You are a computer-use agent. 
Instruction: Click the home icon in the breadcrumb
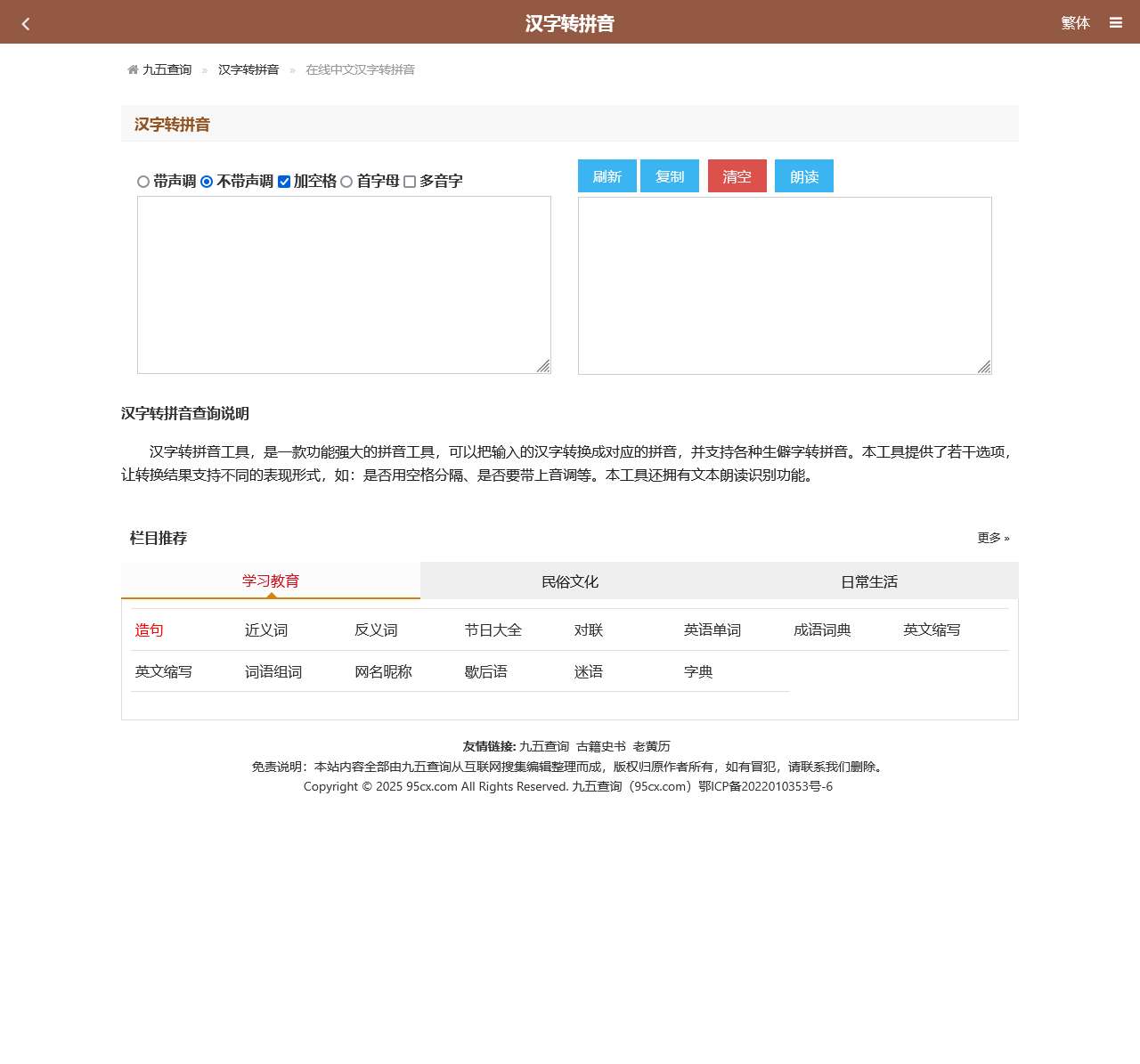[133, 69]
